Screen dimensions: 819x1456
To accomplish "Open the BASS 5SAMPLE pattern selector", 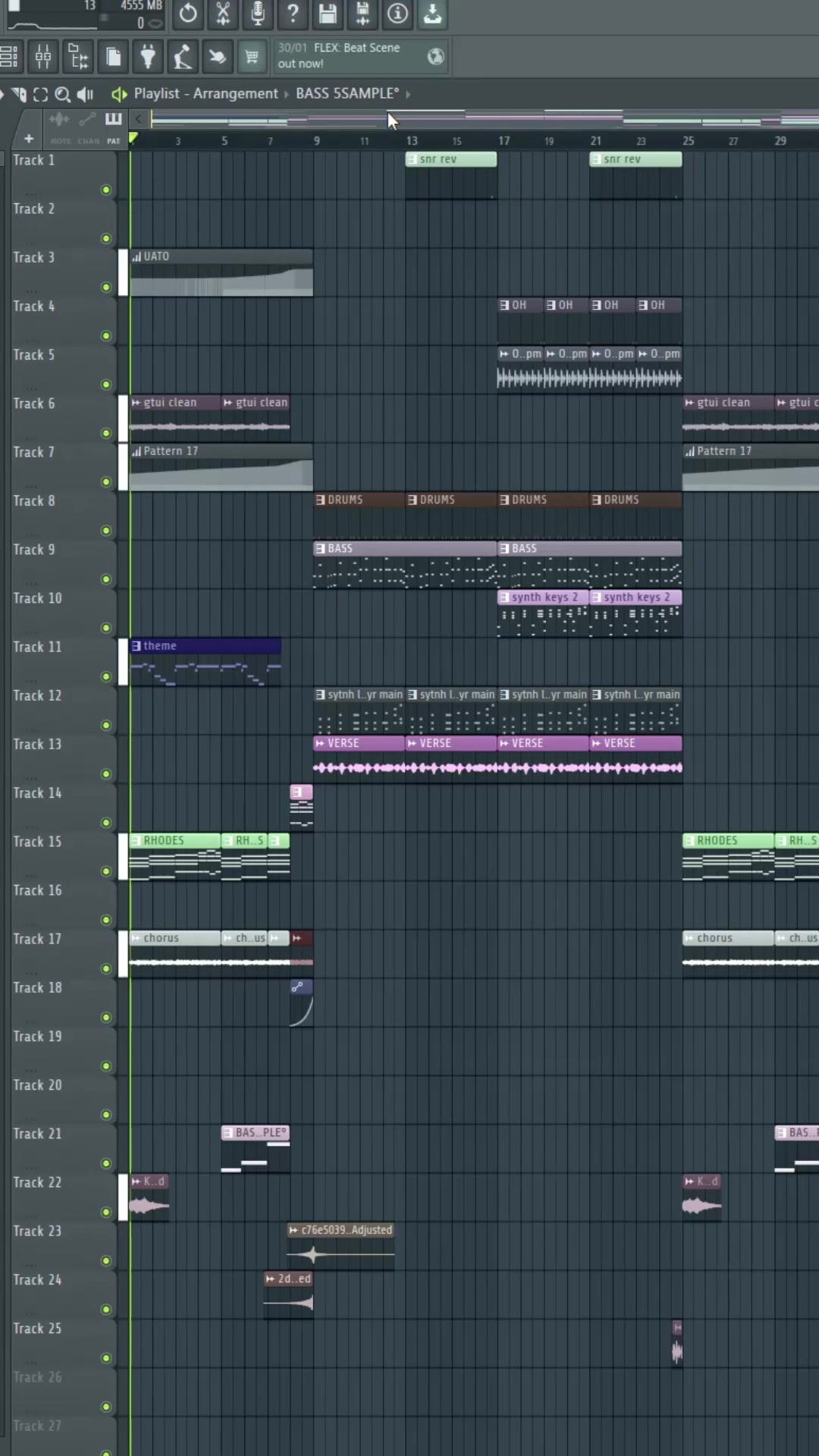I will click(347, 93).
